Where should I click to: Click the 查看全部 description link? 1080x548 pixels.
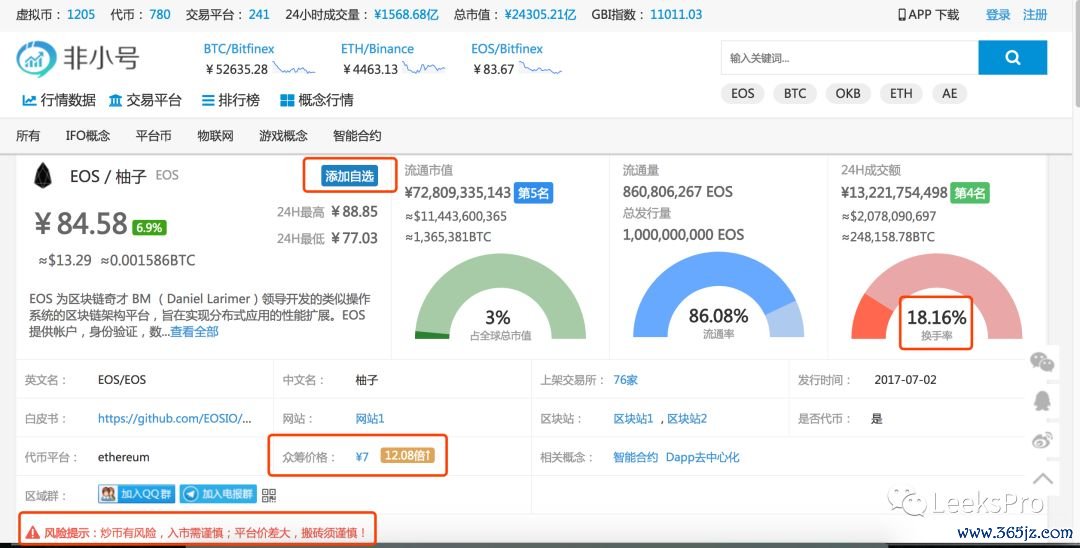194,332
